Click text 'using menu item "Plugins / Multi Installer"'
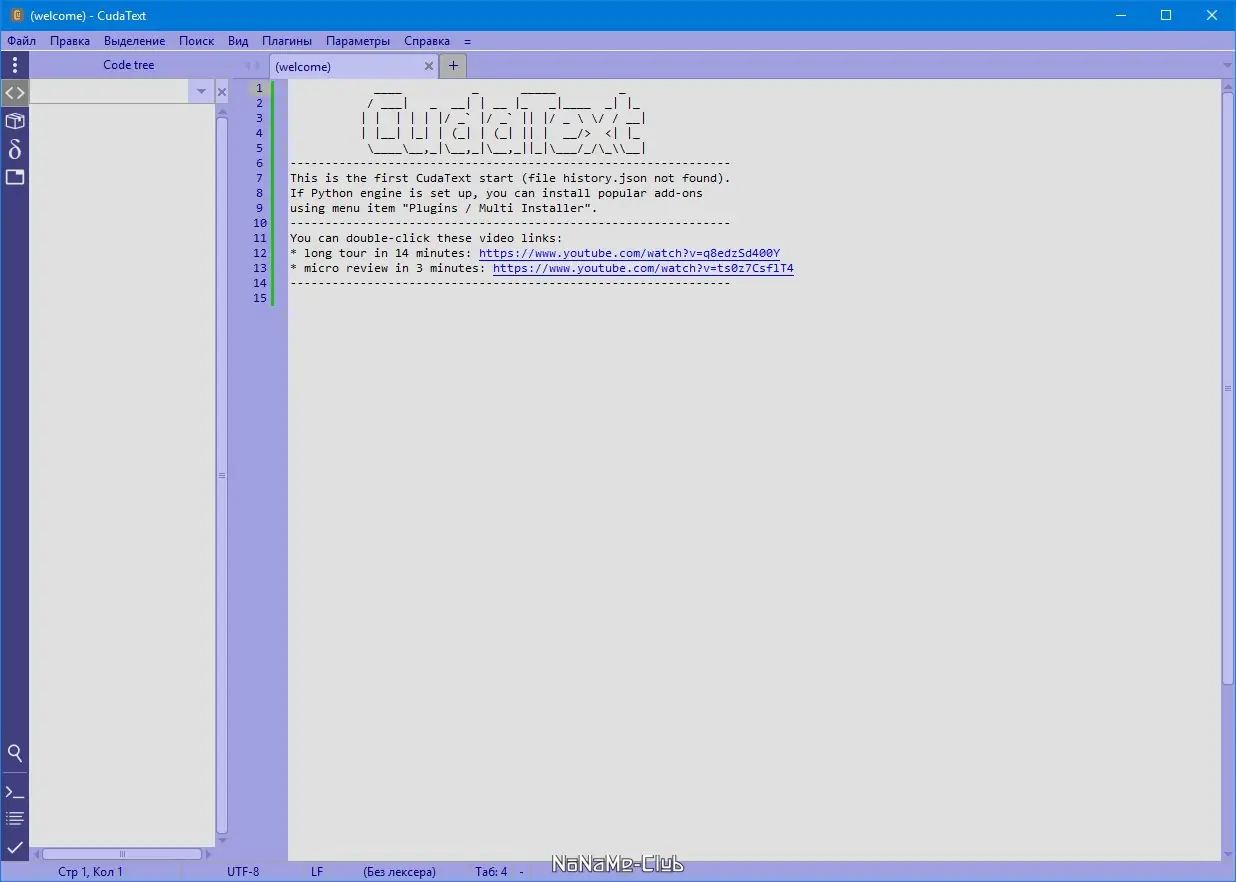 pyautogui.click(x=440, y=208)
